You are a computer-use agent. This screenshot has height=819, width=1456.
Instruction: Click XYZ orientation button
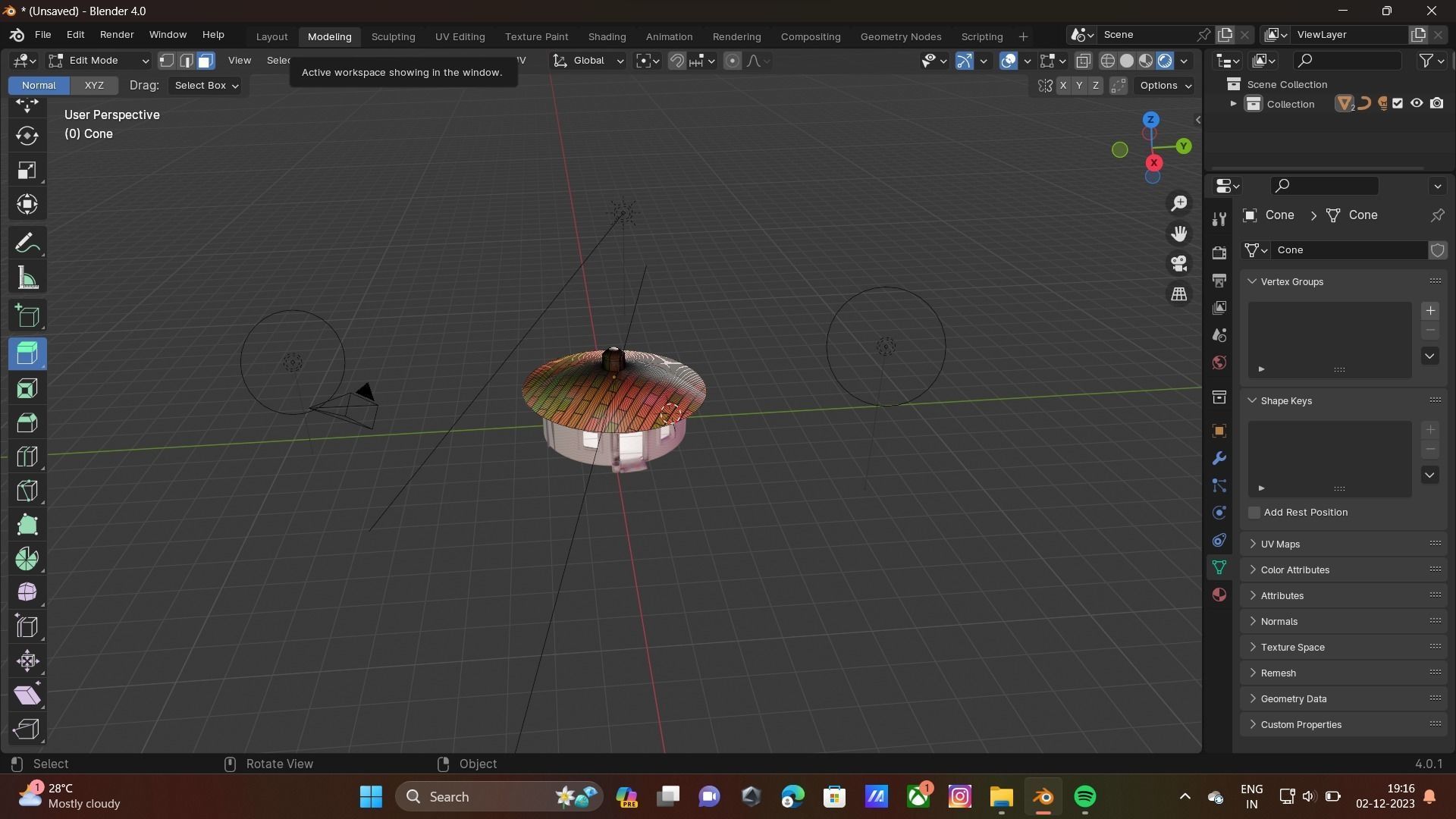[94, 86]
